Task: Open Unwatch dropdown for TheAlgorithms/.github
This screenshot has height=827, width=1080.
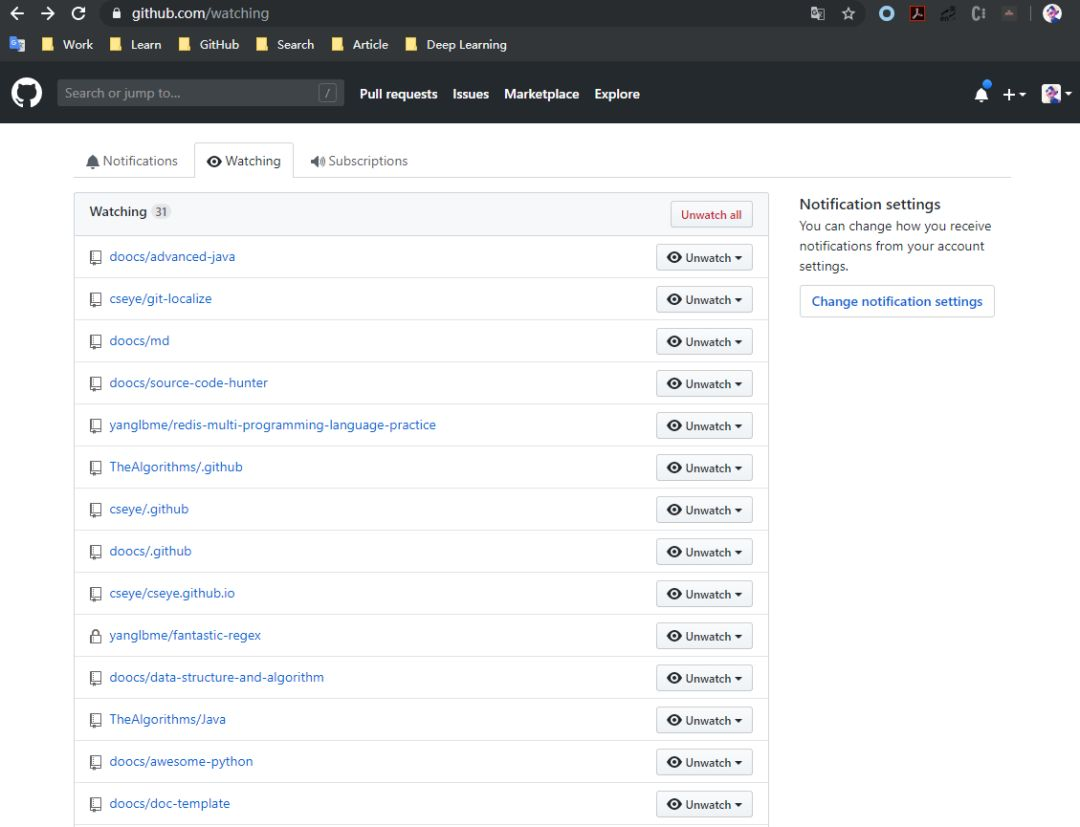Action: [704, 468]
